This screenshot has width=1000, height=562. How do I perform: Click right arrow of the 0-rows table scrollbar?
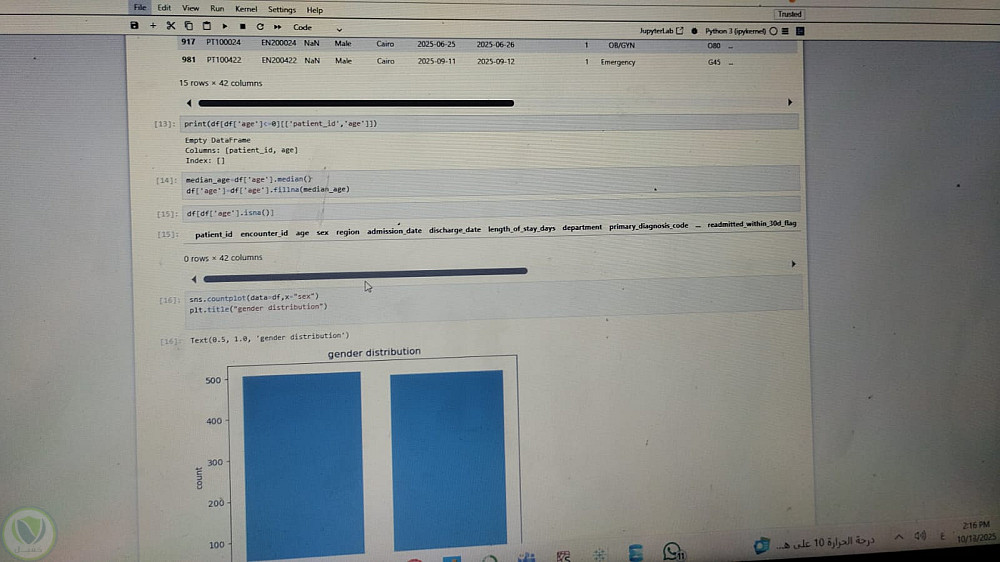click(793, 263)
